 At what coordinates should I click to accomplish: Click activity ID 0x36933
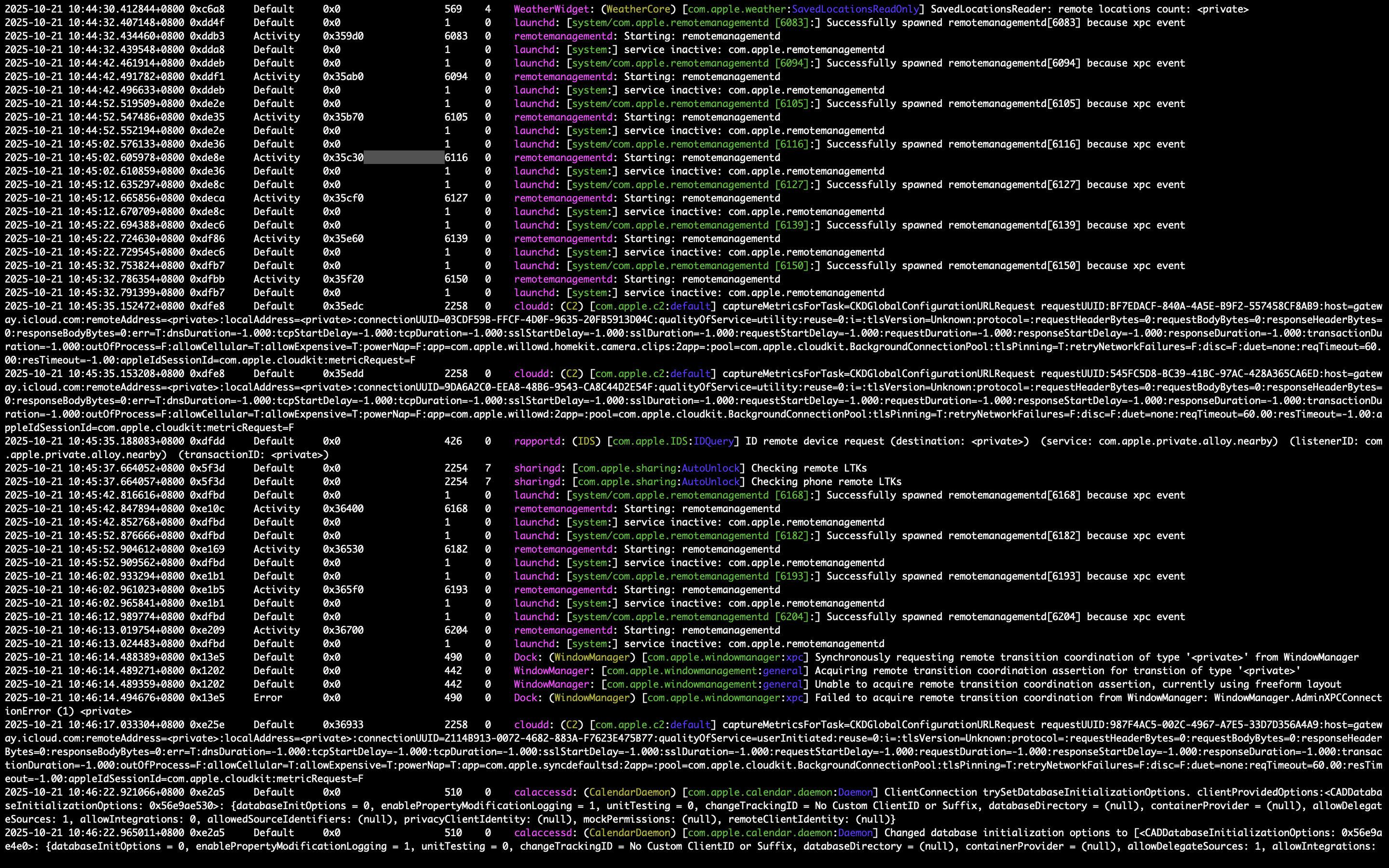coord(342,724)
